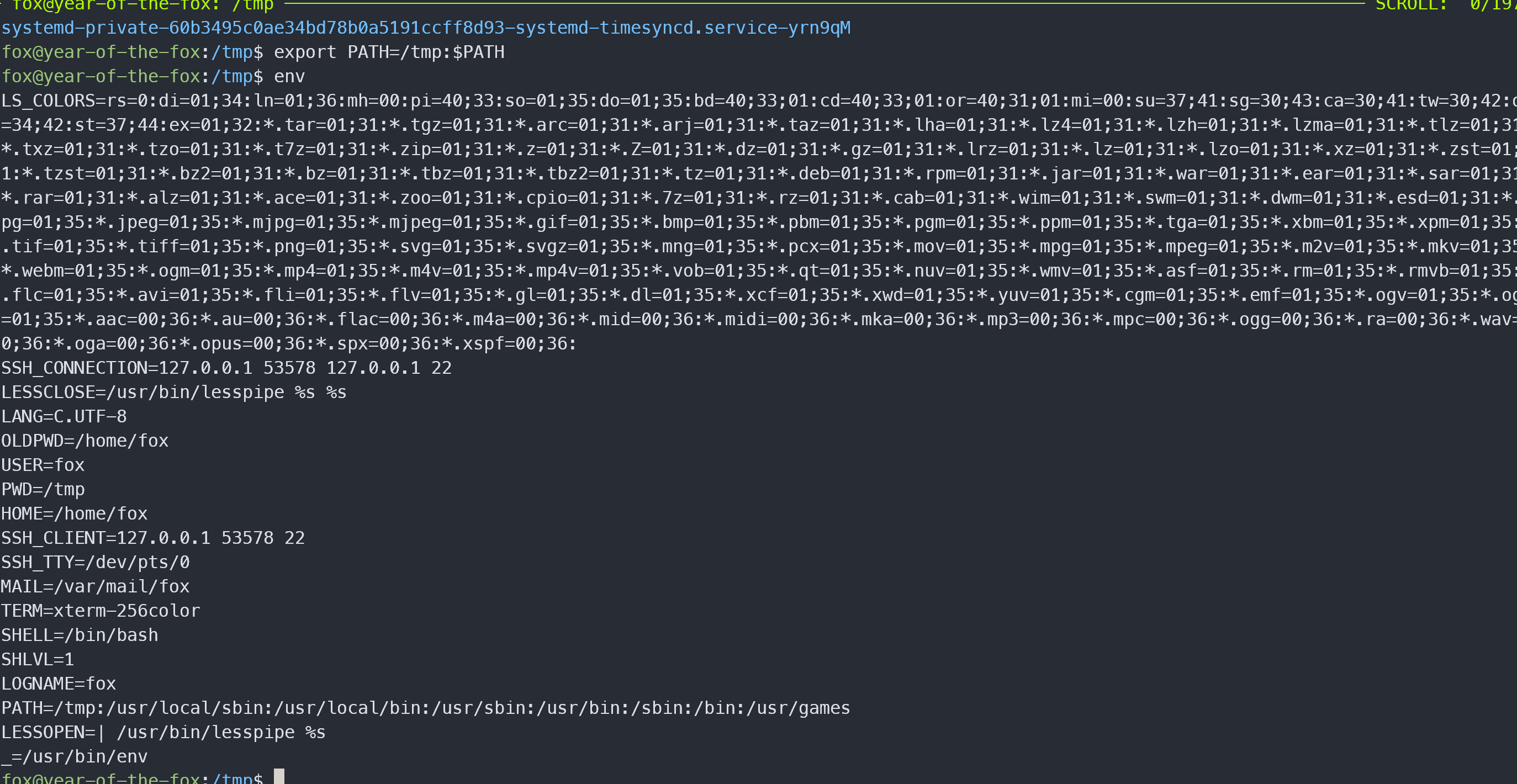Click the HOME=/home/fox line
The height and width of the screenshot is (784, 1517).
click(75, 513)
